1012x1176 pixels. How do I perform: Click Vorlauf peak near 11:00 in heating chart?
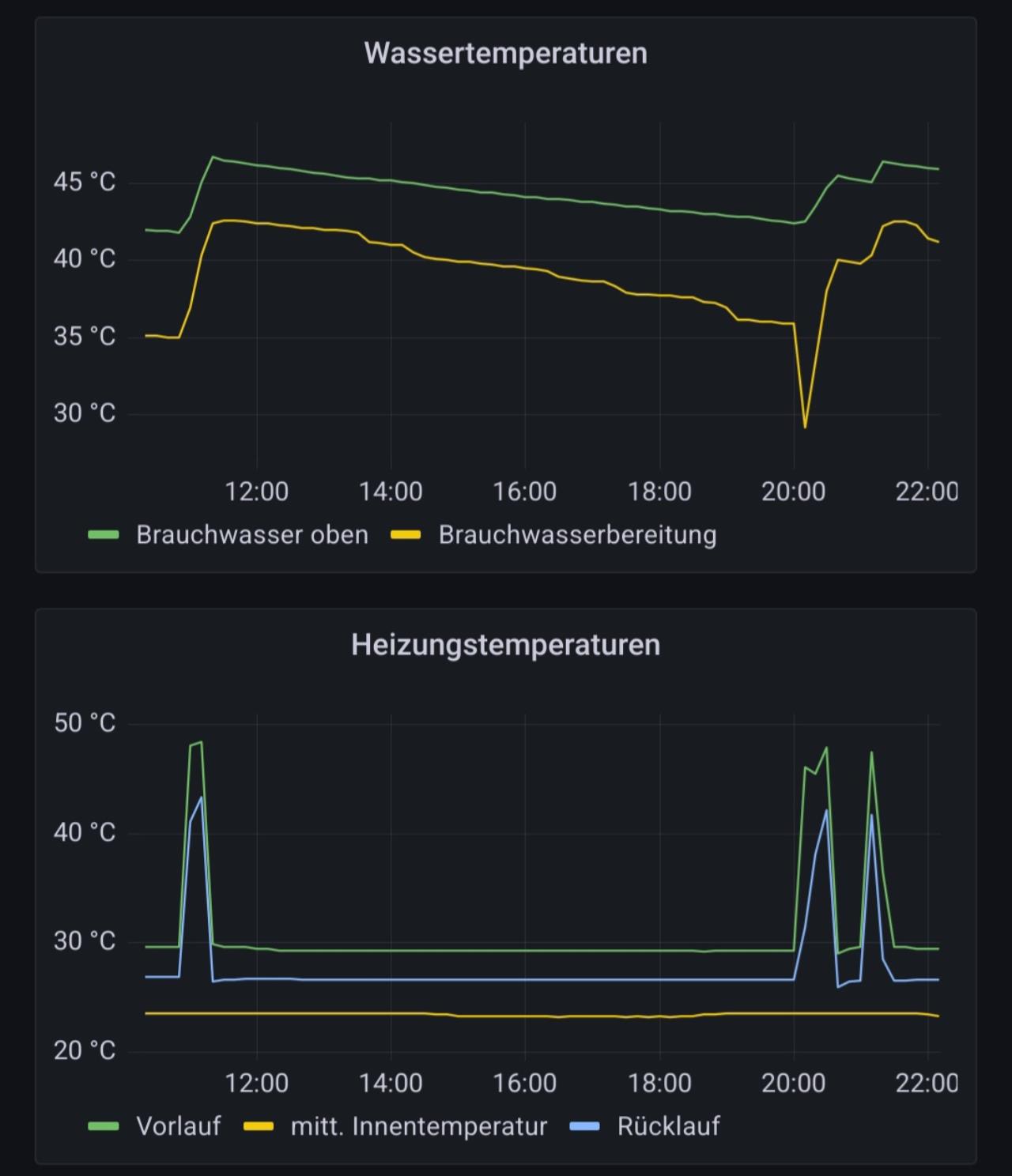click(201, 742)
